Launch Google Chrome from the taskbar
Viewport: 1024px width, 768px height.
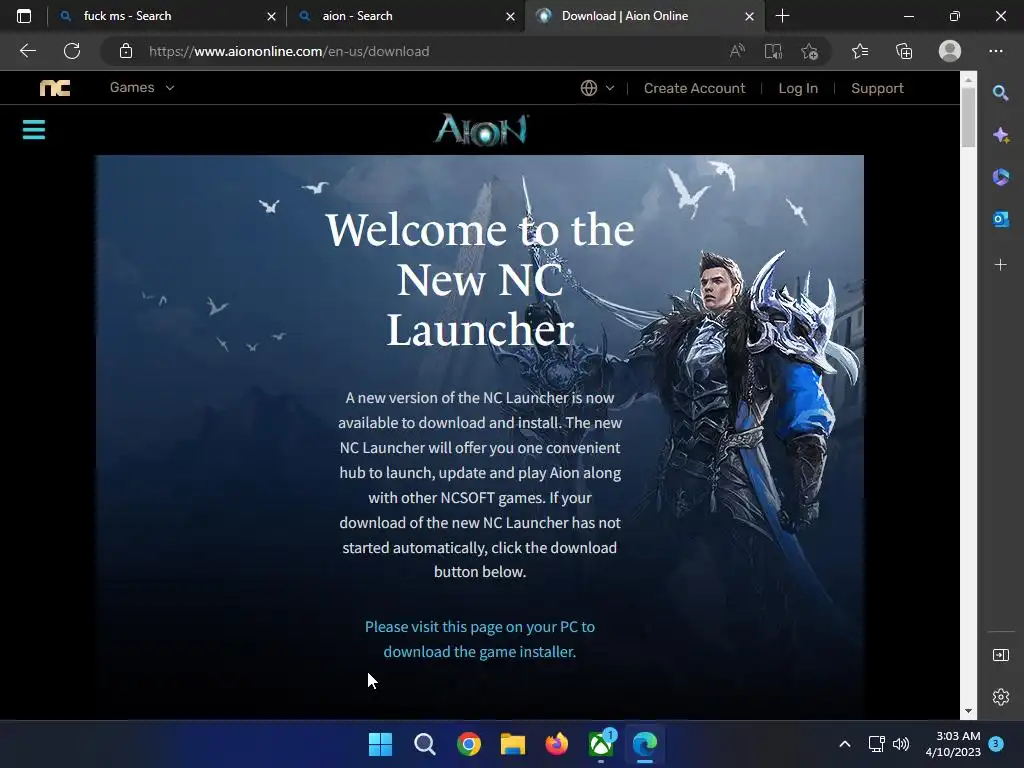(469, 744)
